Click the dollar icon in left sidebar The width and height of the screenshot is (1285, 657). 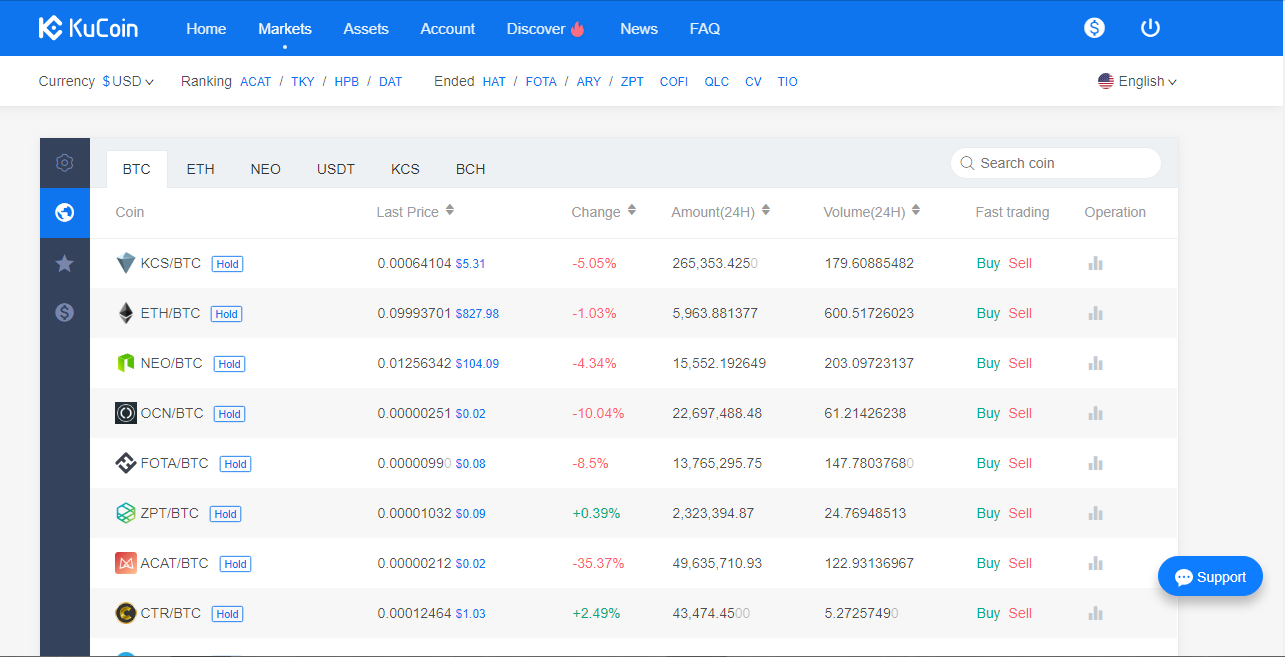pos(65,313)
